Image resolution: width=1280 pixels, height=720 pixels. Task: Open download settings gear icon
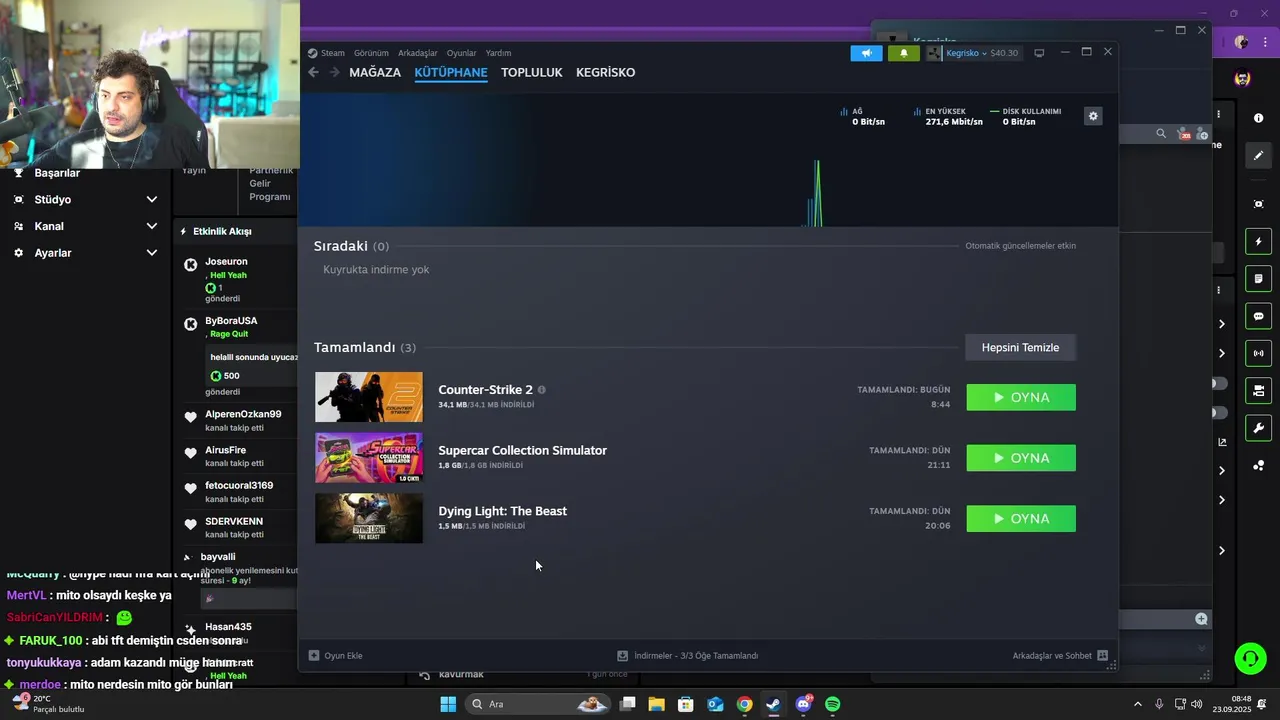point(1093,116)
